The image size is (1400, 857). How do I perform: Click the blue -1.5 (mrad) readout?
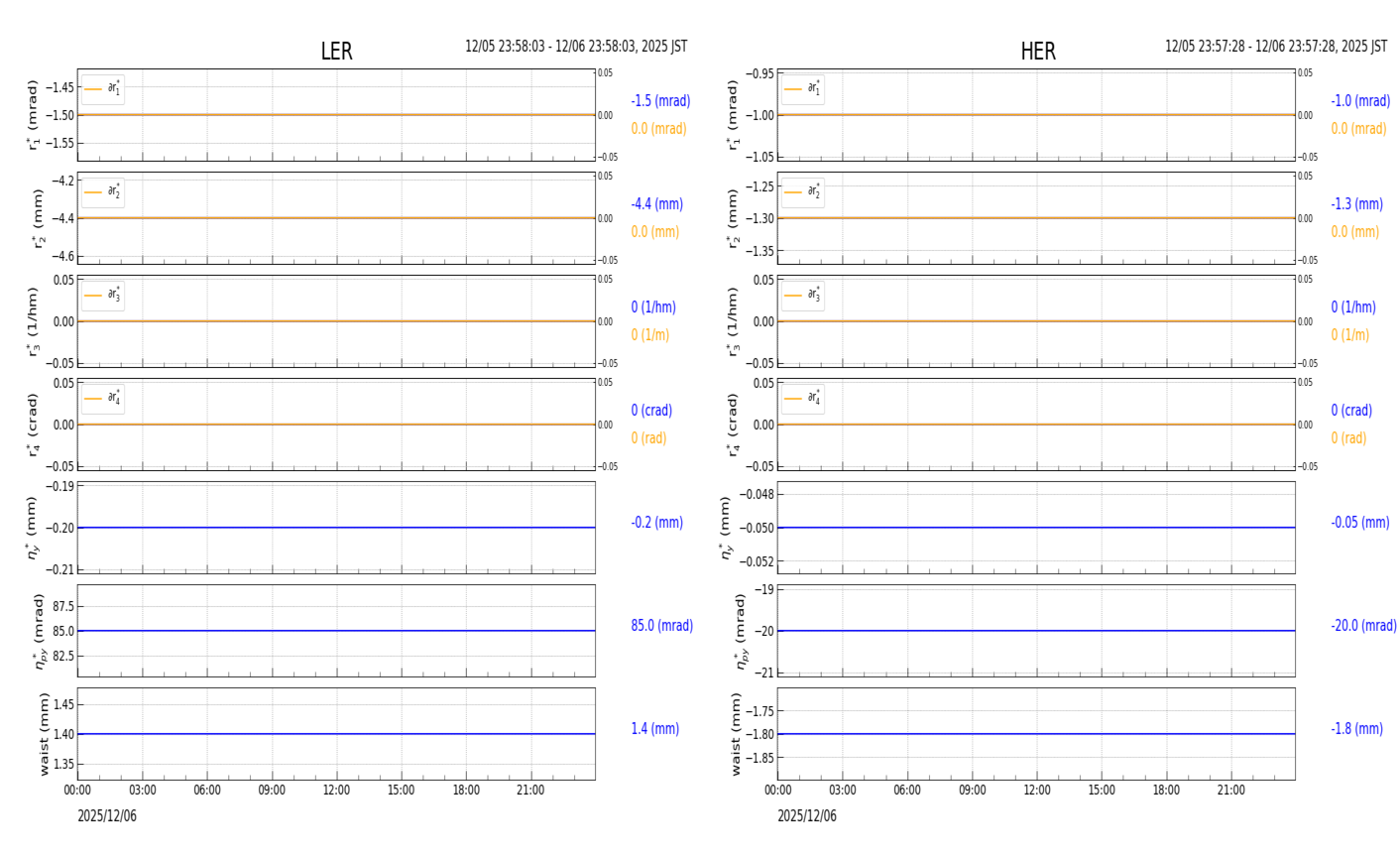tap(660, 101)
